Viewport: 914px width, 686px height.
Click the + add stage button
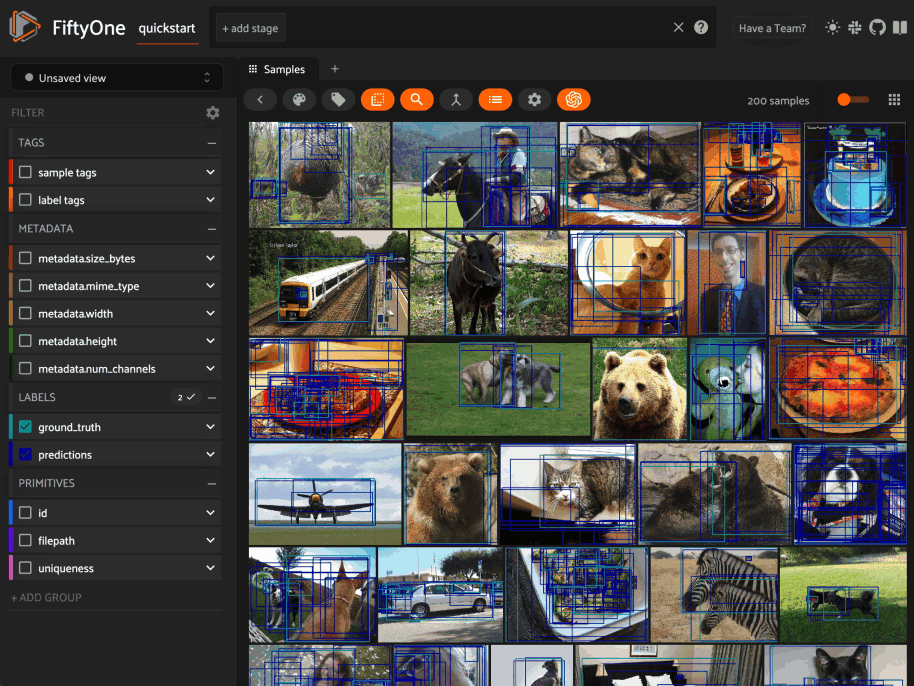pyautogui.click(x=251, y=28)
